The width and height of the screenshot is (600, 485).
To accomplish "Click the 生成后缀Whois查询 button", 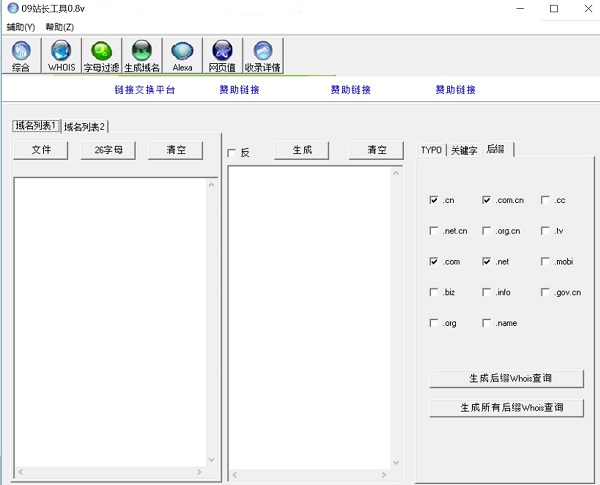I will coord(507,378).
